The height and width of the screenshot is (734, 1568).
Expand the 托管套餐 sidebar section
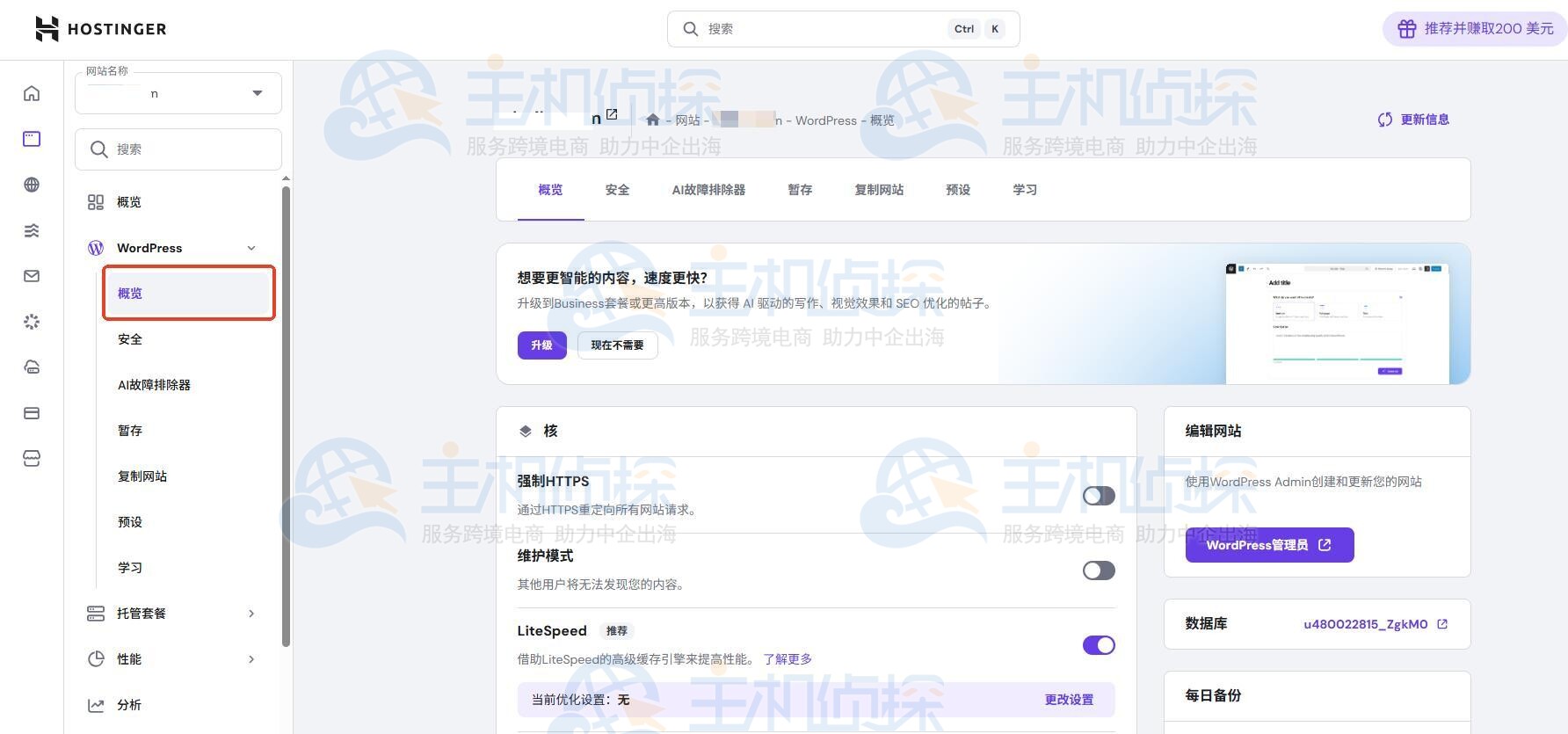tap(251, 614)
